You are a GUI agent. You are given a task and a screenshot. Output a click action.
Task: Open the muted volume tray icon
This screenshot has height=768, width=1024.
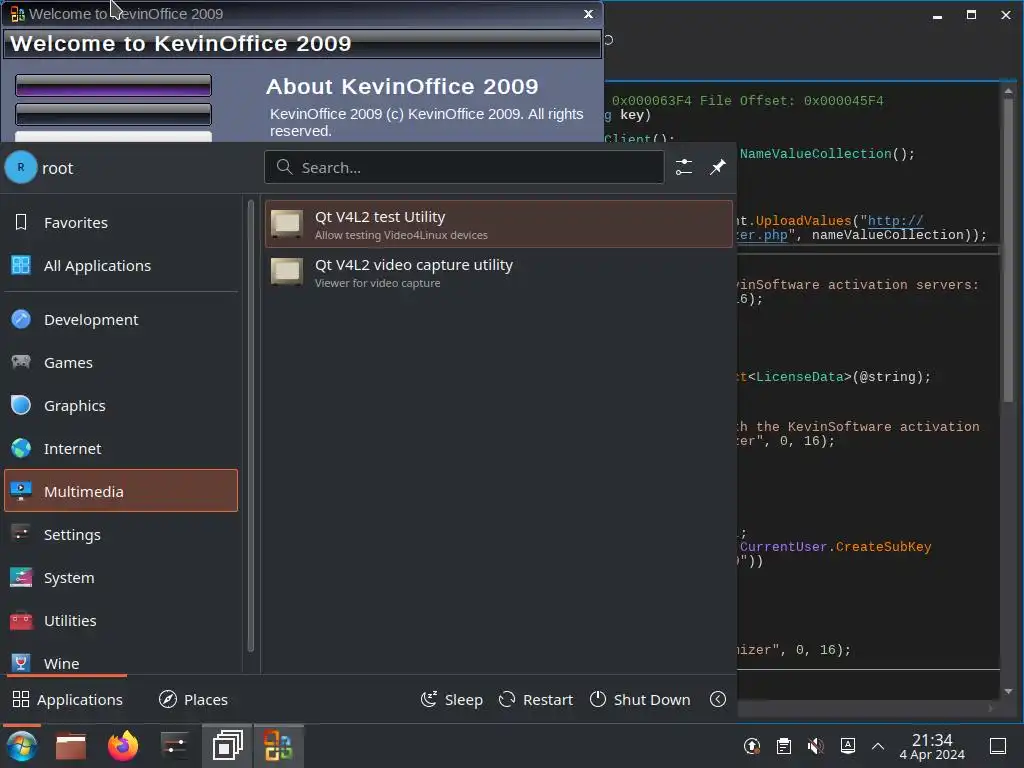[815, 746]
